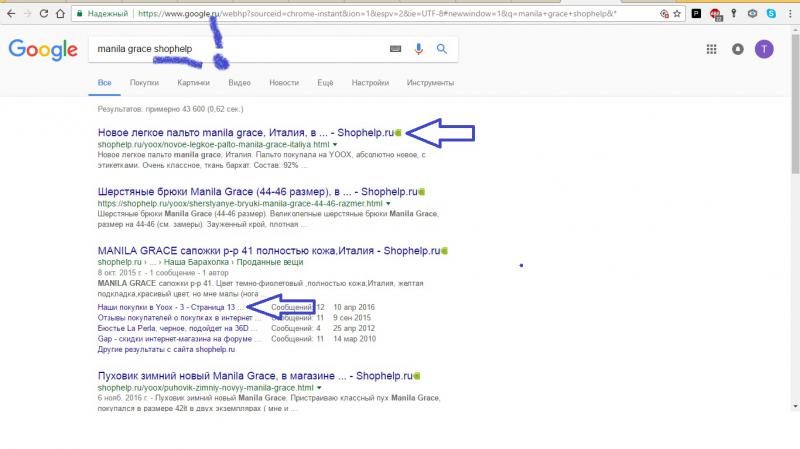The width and height of the screenshot is (800, 449).
Task: Select the Все search tab
Action: point(105,83)
